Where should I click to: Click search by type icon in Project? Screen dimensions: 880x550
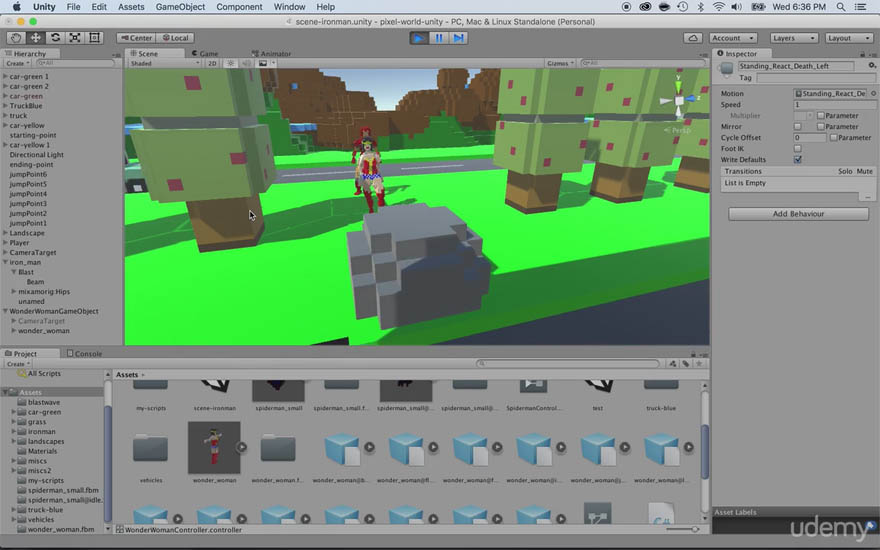pyautogui.click(x=672, y=364)
